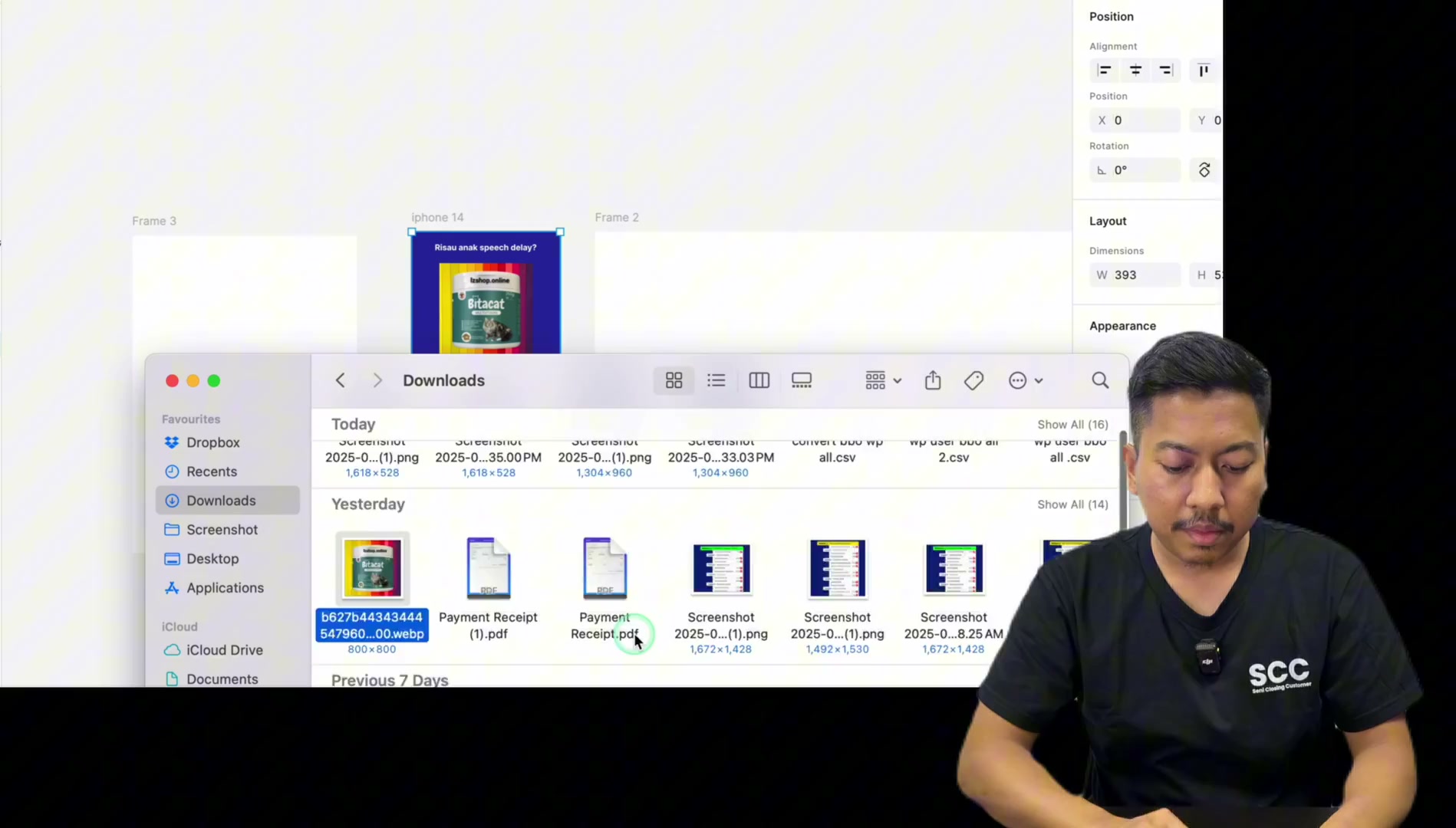The image size is (1456, 828).
Task: Select the iphone 14 frame label
Action: coord(437,218)
